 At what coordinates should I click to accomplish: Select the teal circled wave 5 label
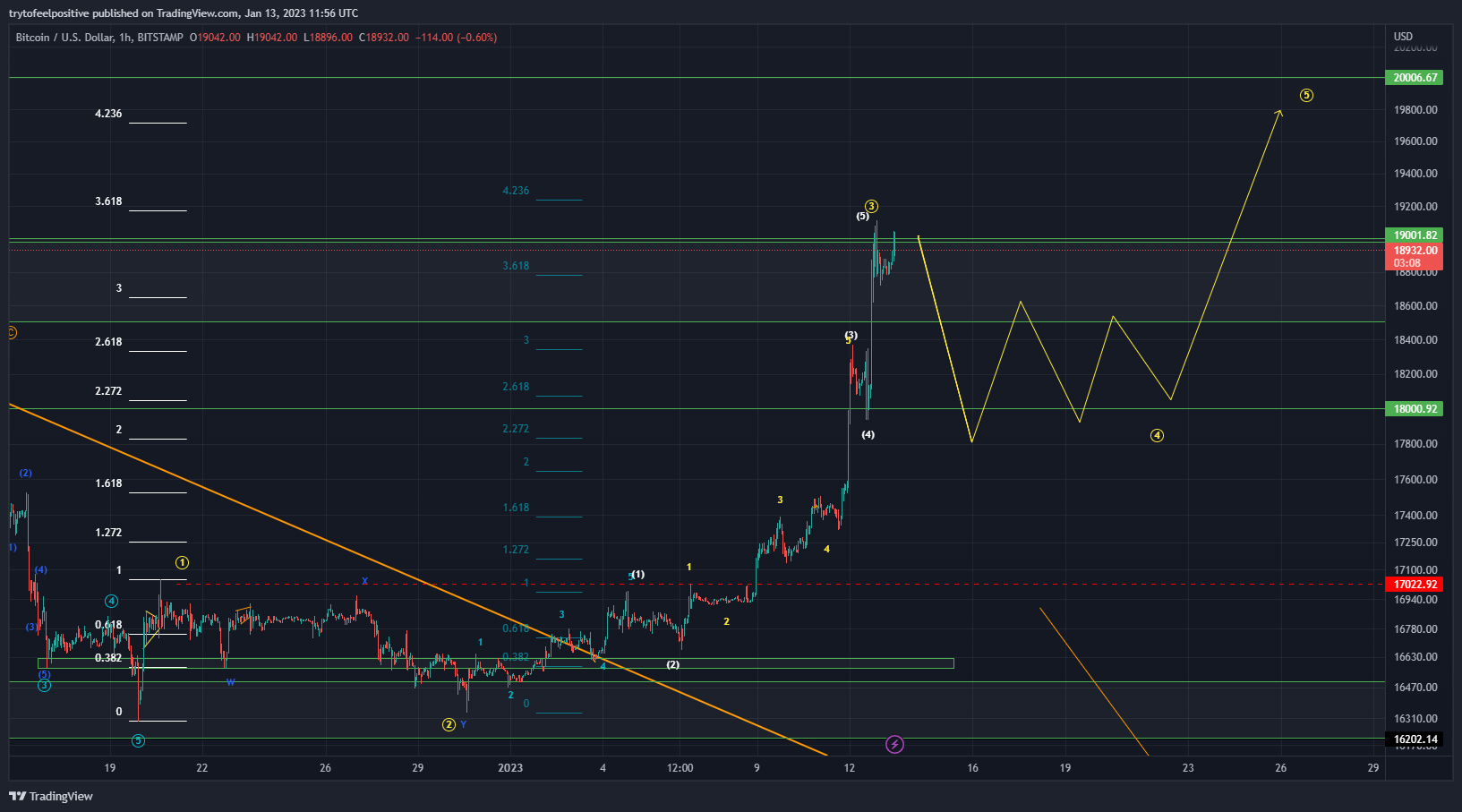coord(138,740)
